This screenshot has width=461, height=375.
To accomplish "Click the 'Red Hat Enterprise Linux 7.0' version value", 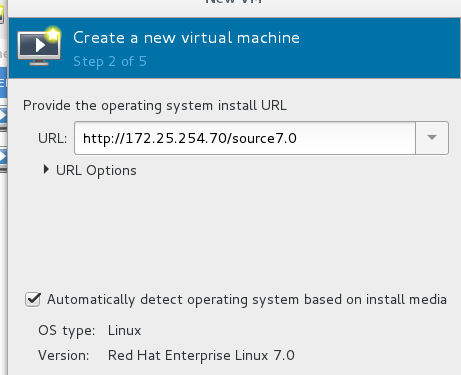I will pos(201,355).
